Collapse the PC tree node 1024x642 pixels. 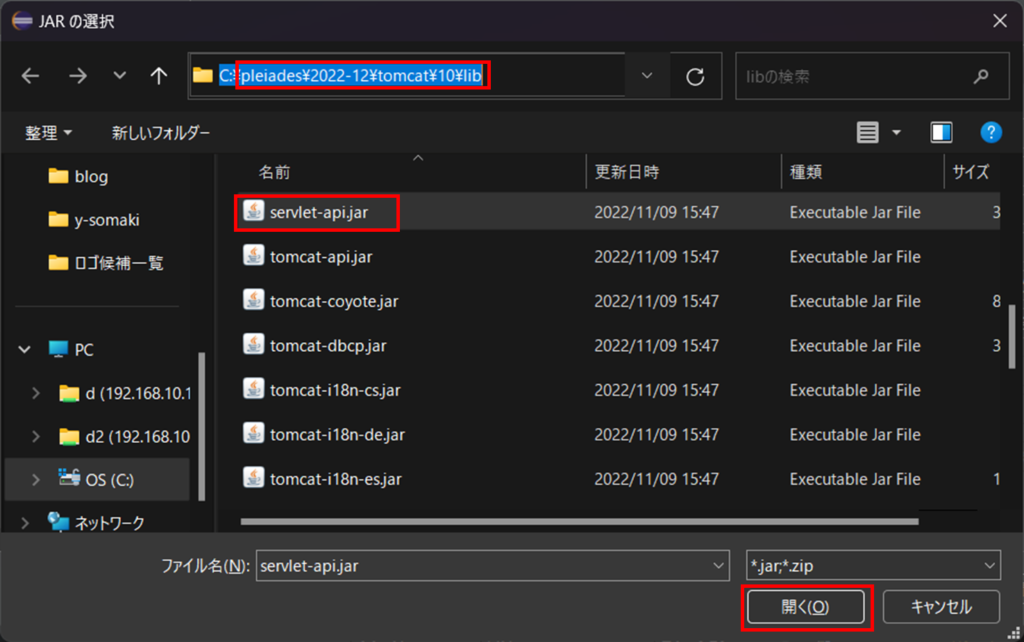pyautogui.click(x=24, y=350)
